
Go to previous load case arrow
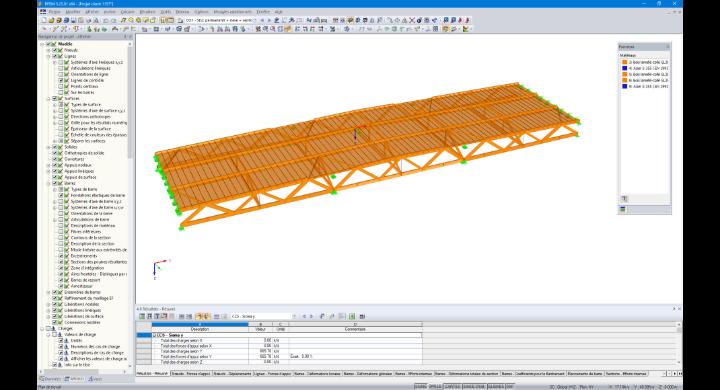click(262, 20)
